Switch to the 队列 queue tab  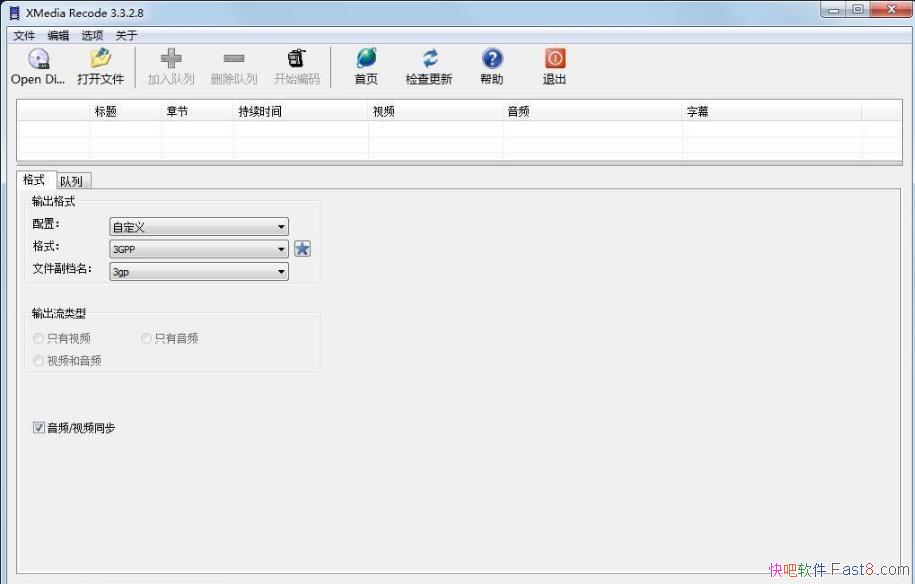coord(71,180)
